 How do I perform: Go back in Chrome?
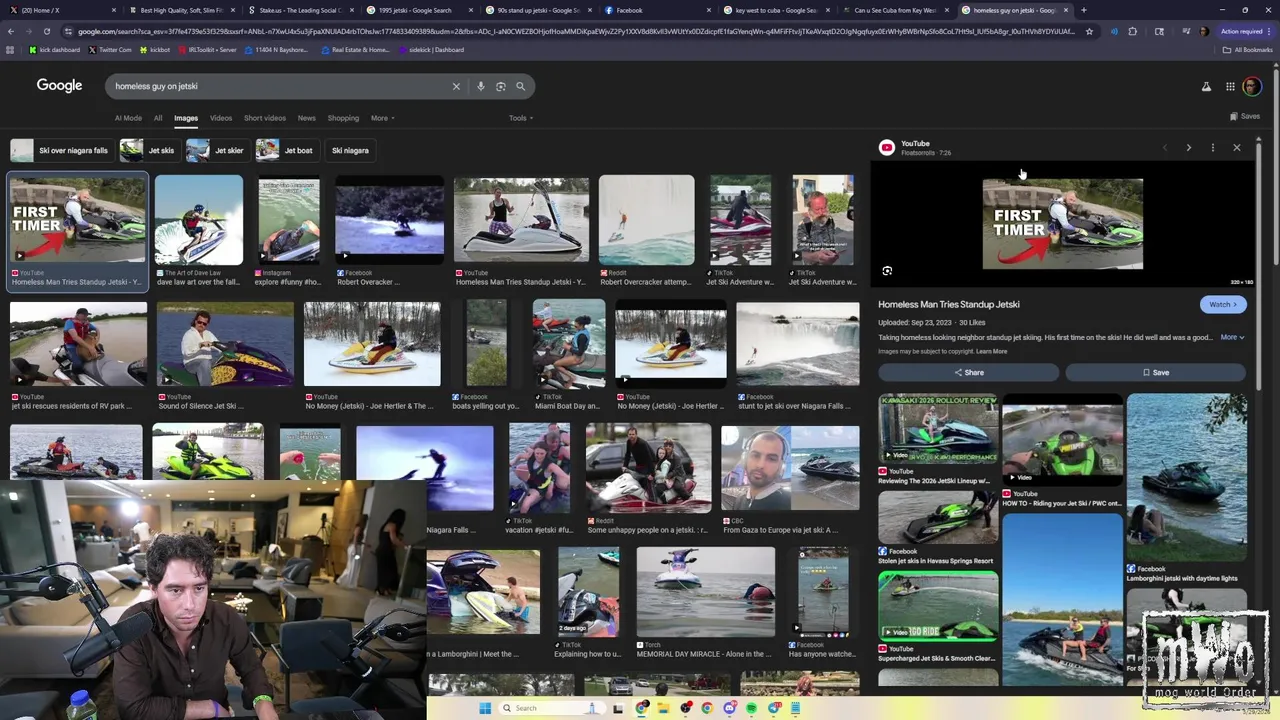tap(10, 31)
